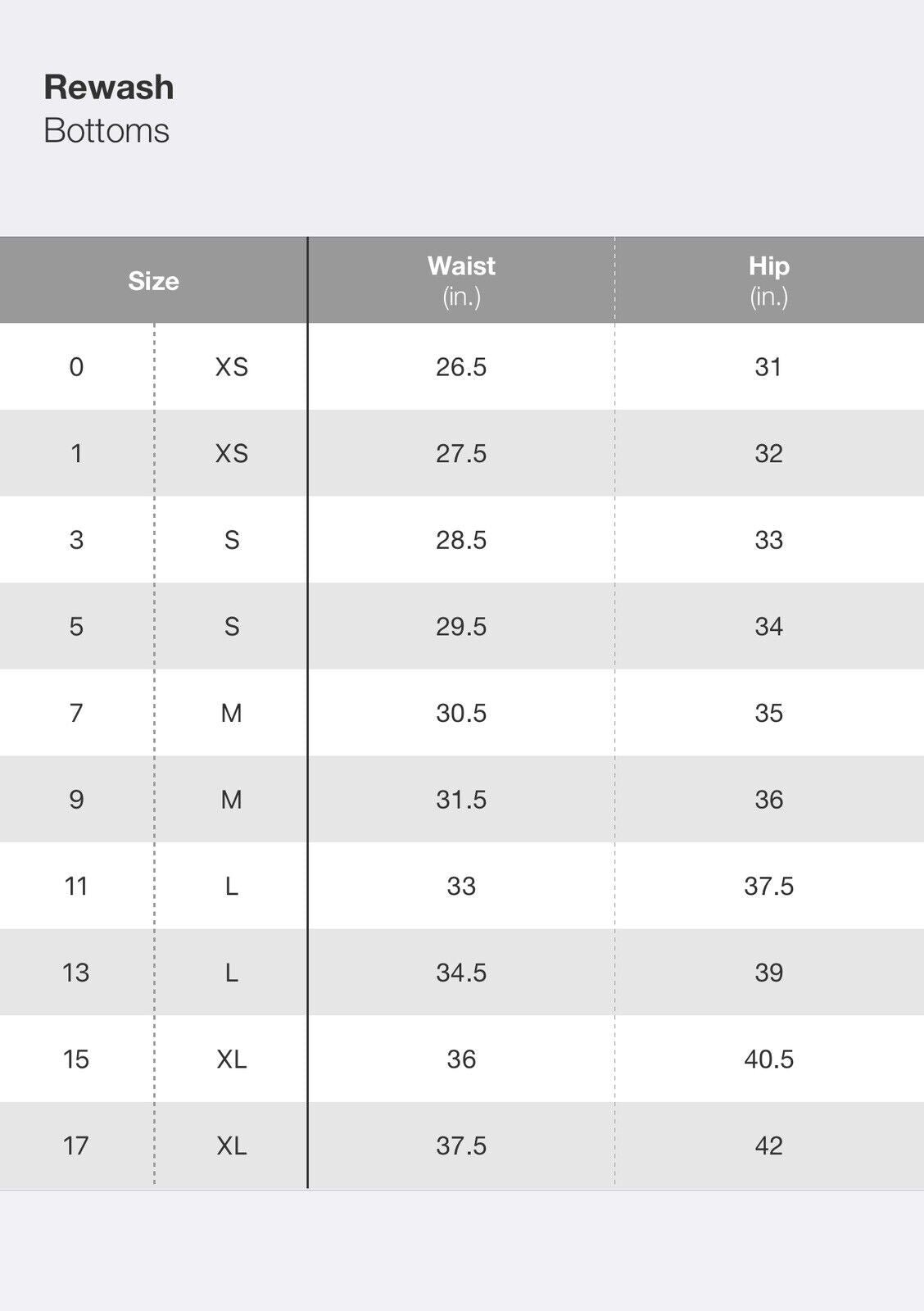Select the 30.5 waist measurement

461,713
